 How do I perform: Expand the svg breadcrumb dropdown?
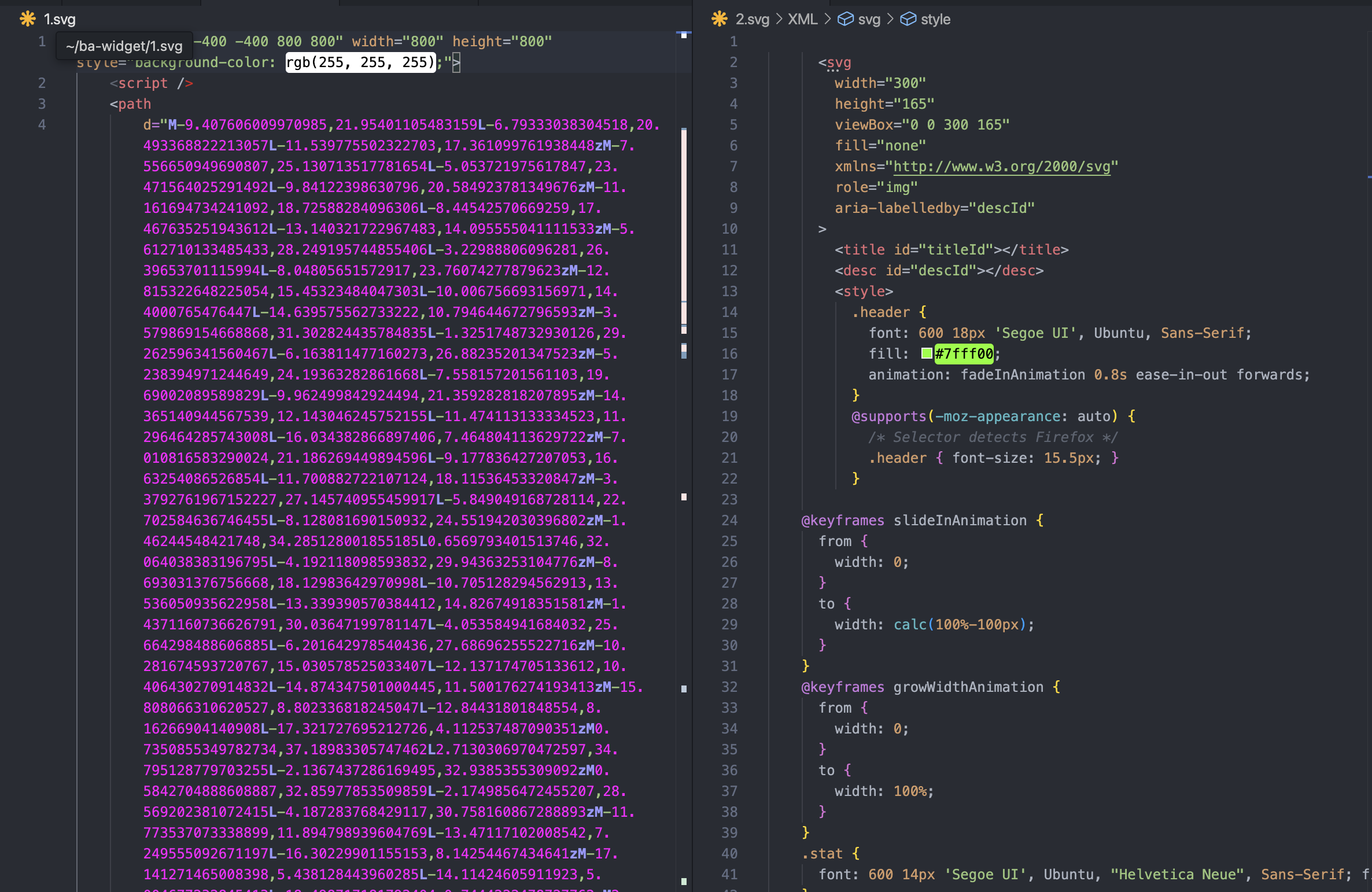869,19
